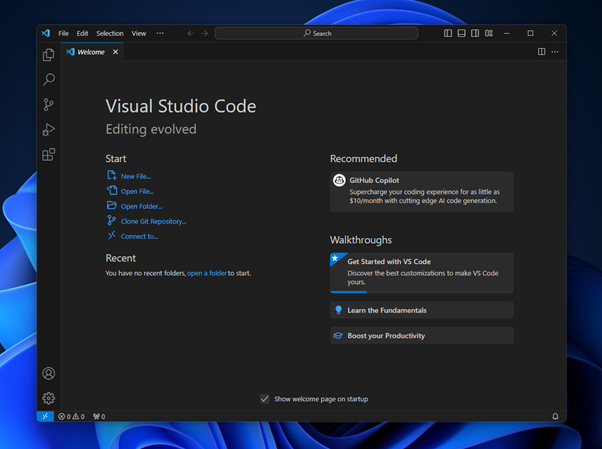Toggle the primary side bar layout button
602x449 pixels.
pos(448,33)
